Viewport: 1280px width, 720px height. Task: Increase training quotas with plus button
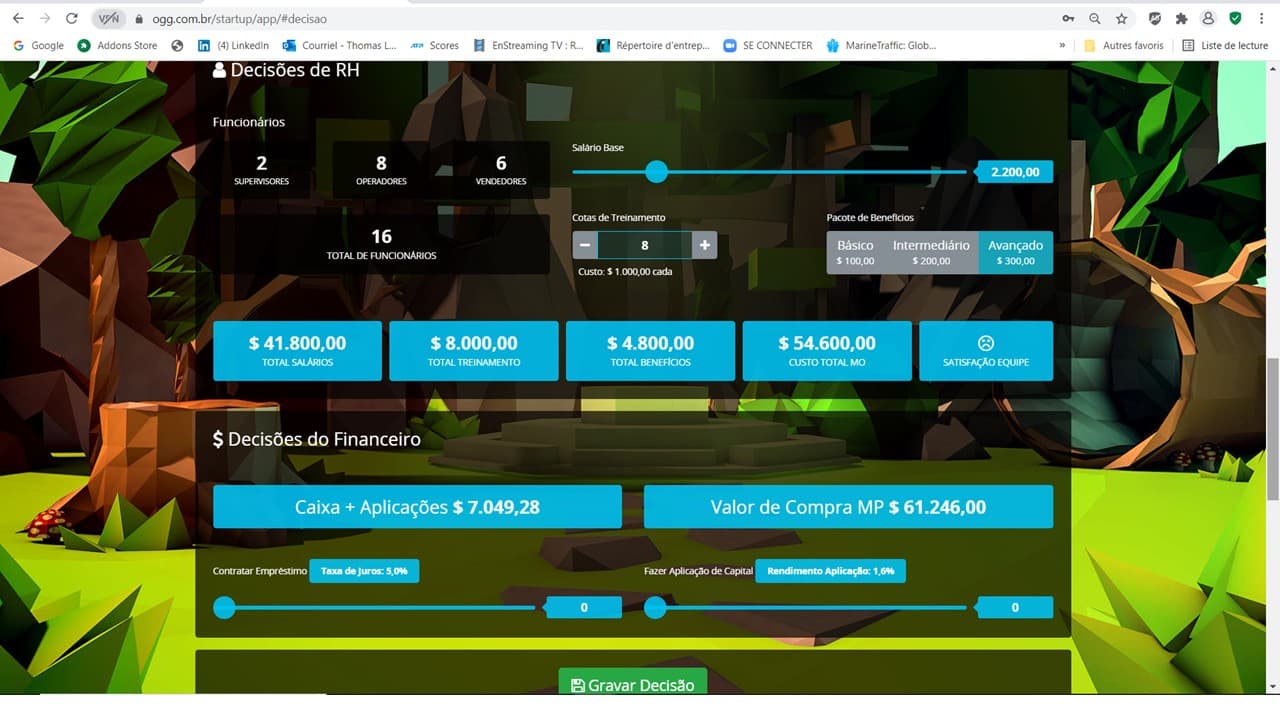tap(705, 245)
